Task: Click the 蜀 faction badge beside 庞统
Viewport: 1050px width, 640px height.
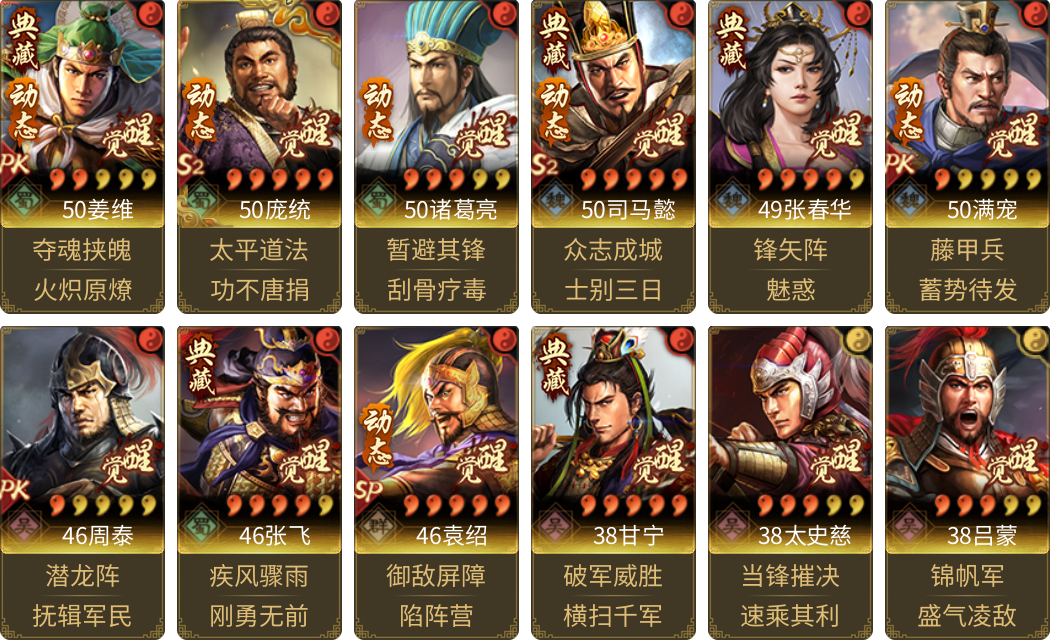Action: (x=201, y=201)
